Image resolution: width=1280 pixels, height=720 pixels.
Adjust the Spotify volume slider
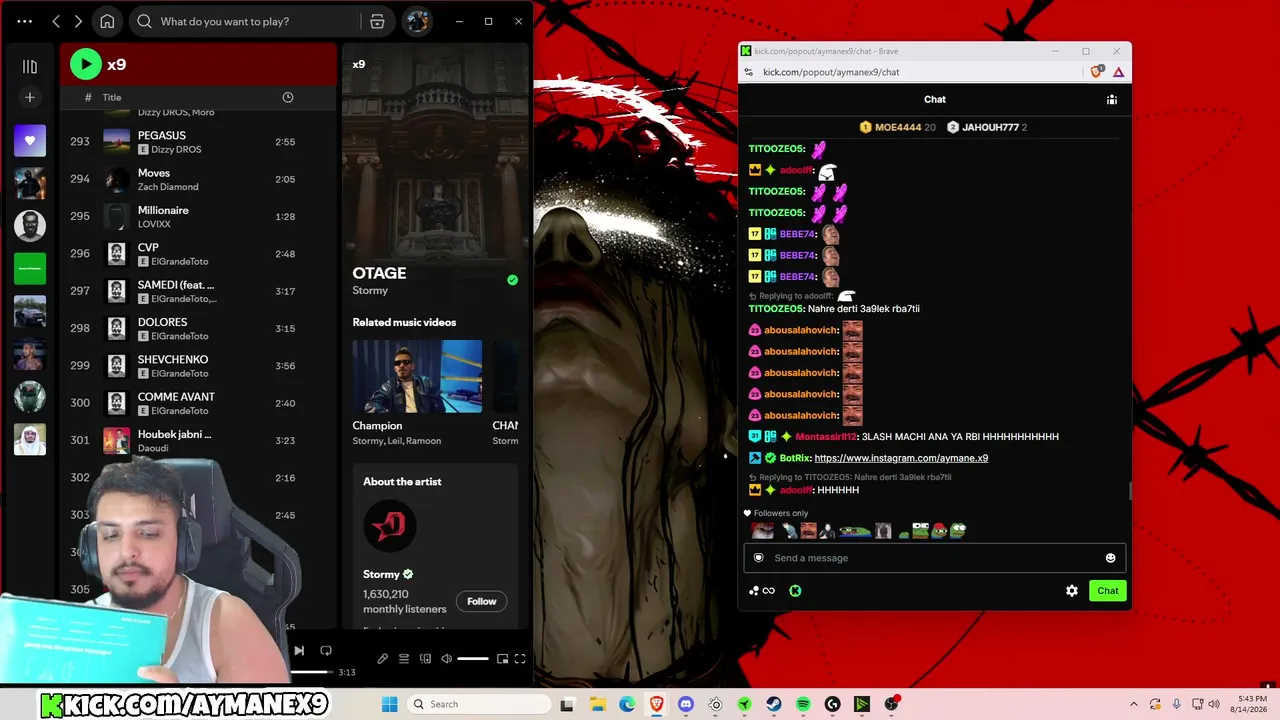click(473, 659)
